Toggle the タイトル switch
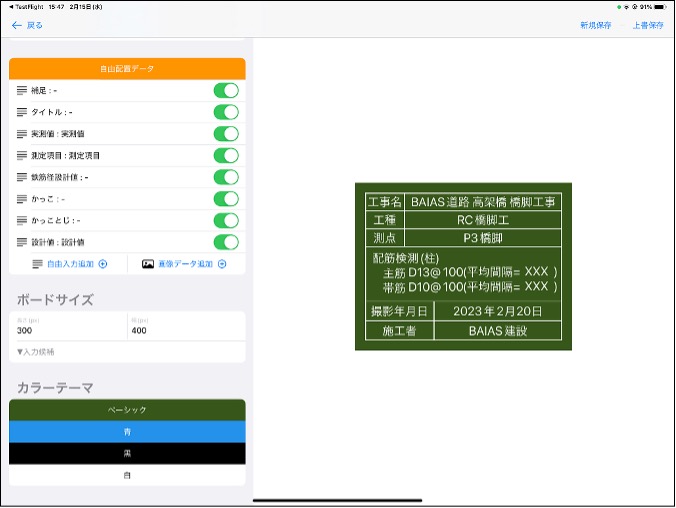Image resolution: width=676 pixels, height=508 pixels. (x=226, y=112)
